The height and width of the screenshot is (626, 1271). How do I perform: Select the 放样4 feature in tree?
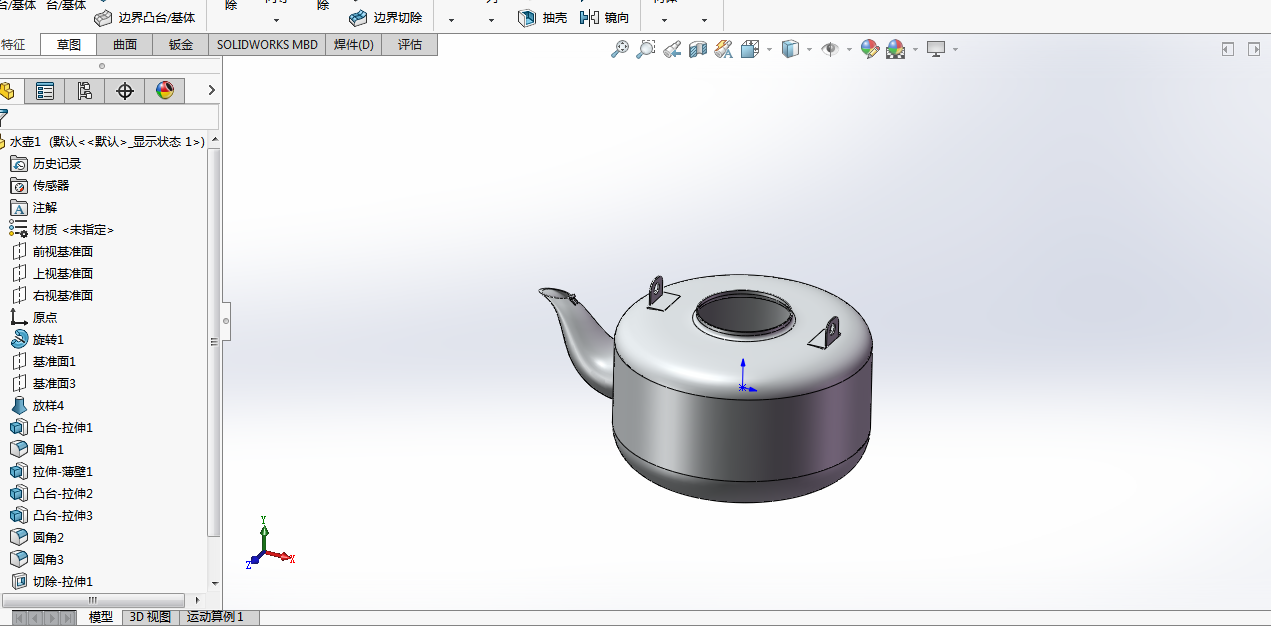click(47, 405)
